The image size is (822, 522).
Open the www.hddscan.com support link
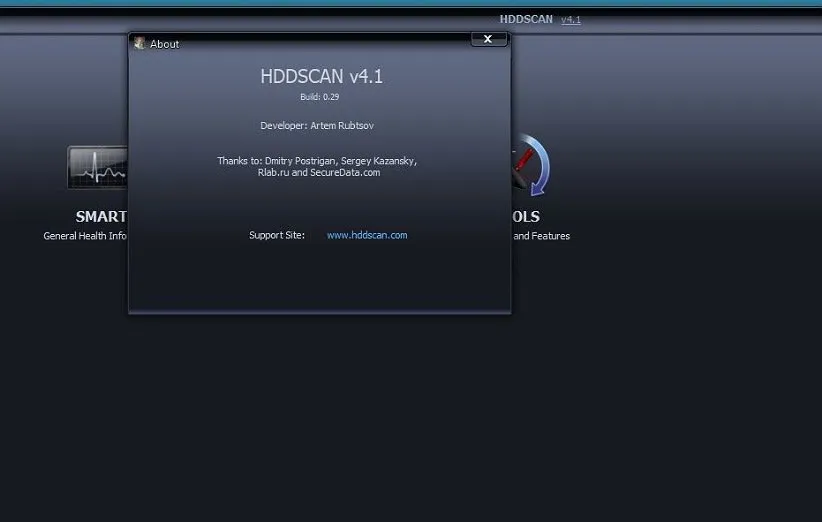[x=367, y=236]
